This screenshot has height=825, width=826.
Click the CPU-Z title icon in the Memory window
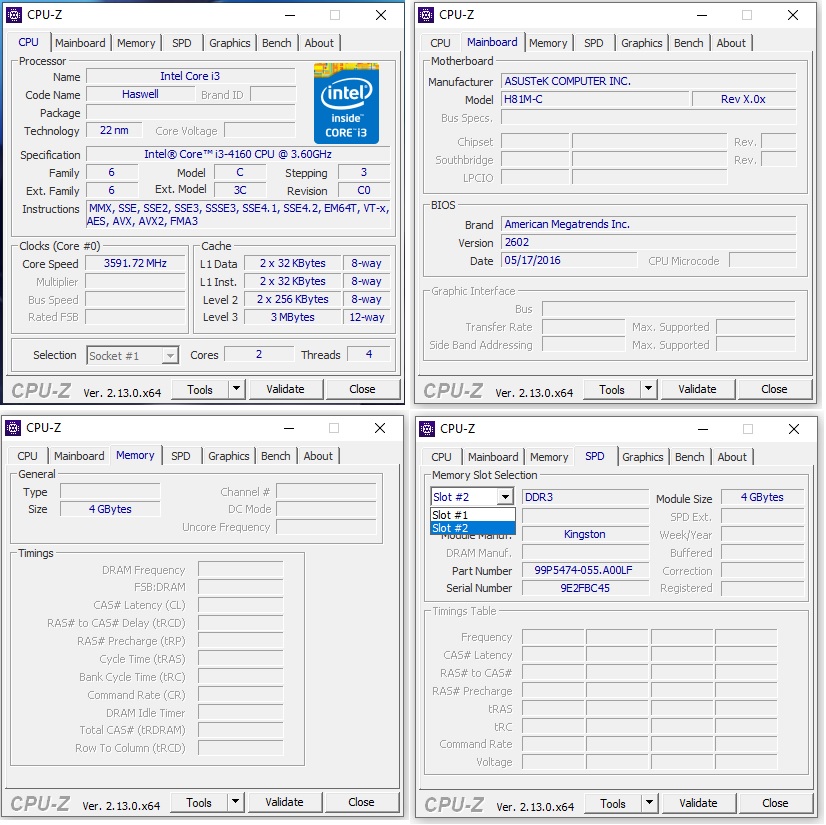tap(13, 428)
